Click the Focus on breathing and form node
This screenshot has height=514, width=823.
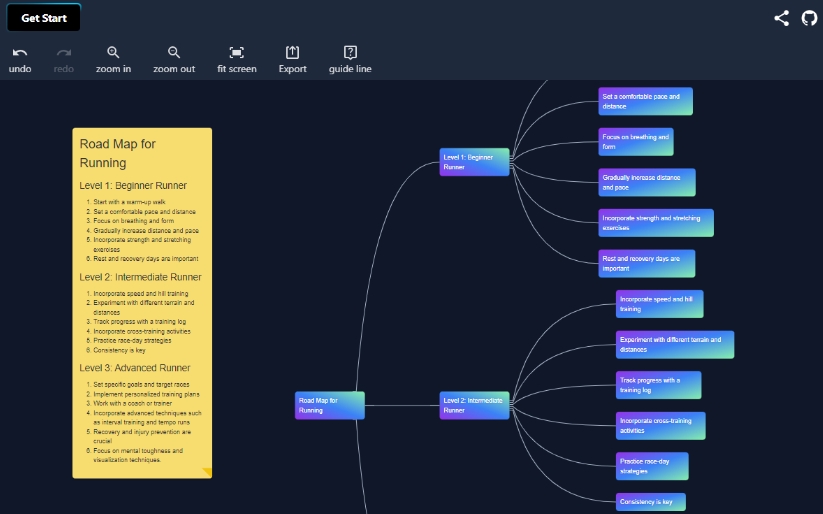[x=636, y=142]
